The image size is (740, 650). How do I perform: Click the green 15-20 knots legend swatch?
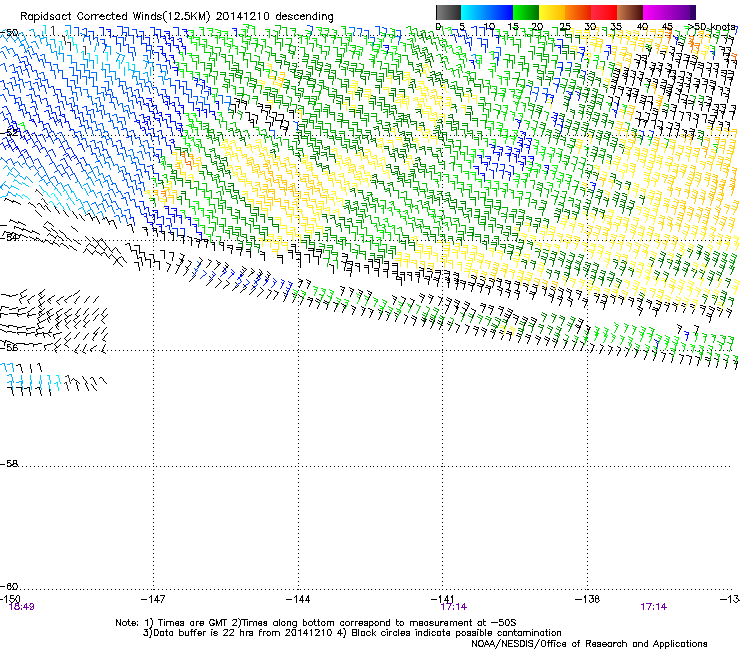(x=526, y=12)
